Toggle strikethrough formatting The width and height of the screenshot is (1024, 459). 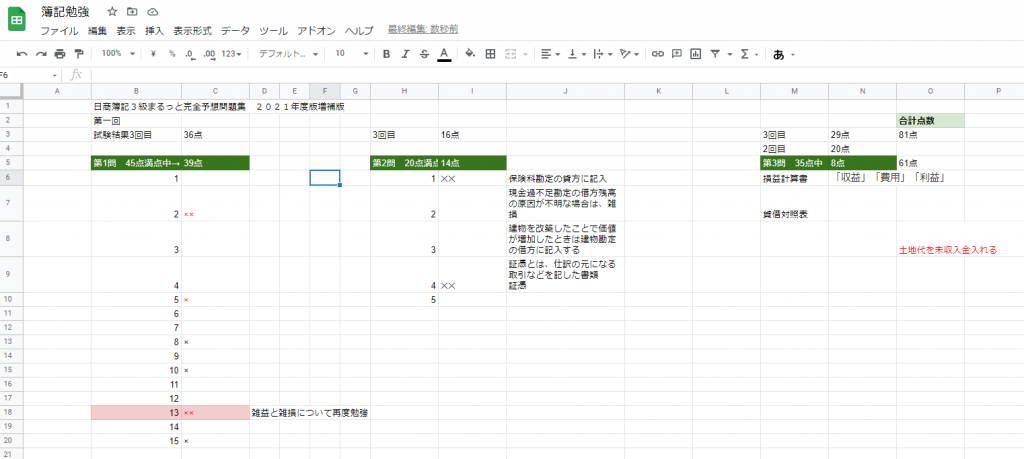click(x=424, y=54)
